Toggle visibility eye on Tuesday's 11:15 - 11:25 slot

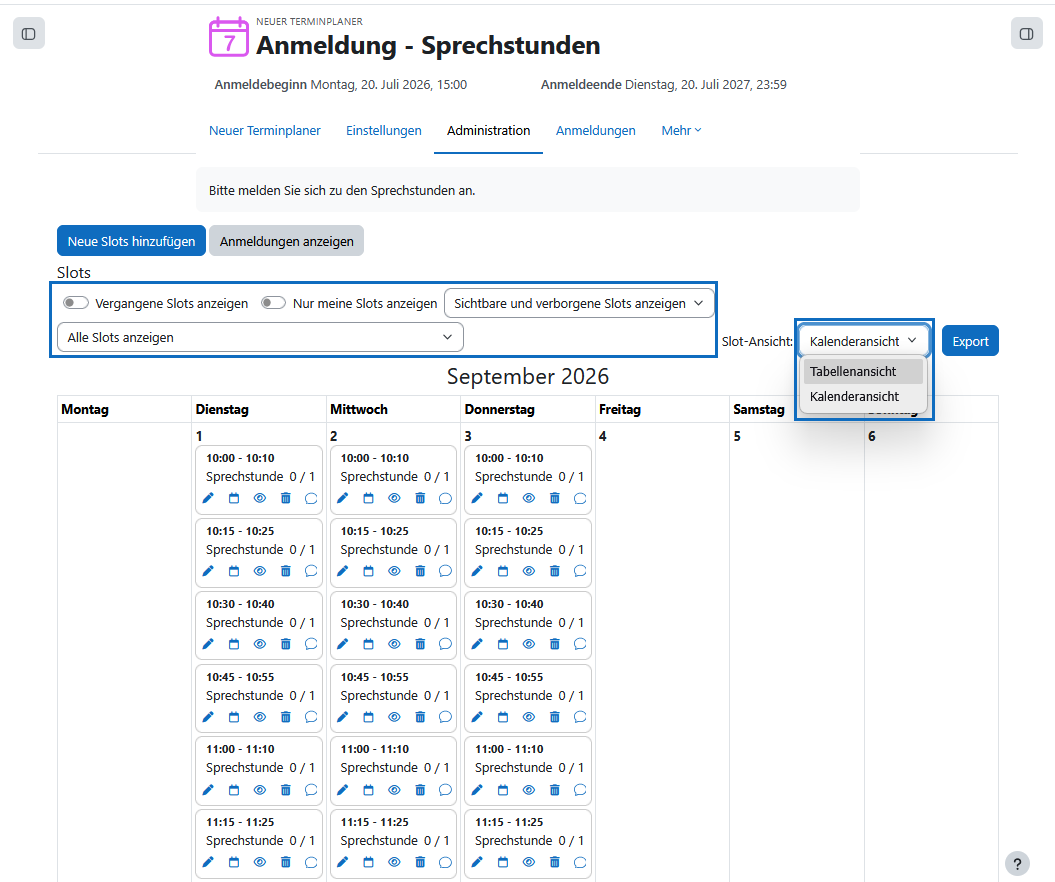(x=260, y=862)
